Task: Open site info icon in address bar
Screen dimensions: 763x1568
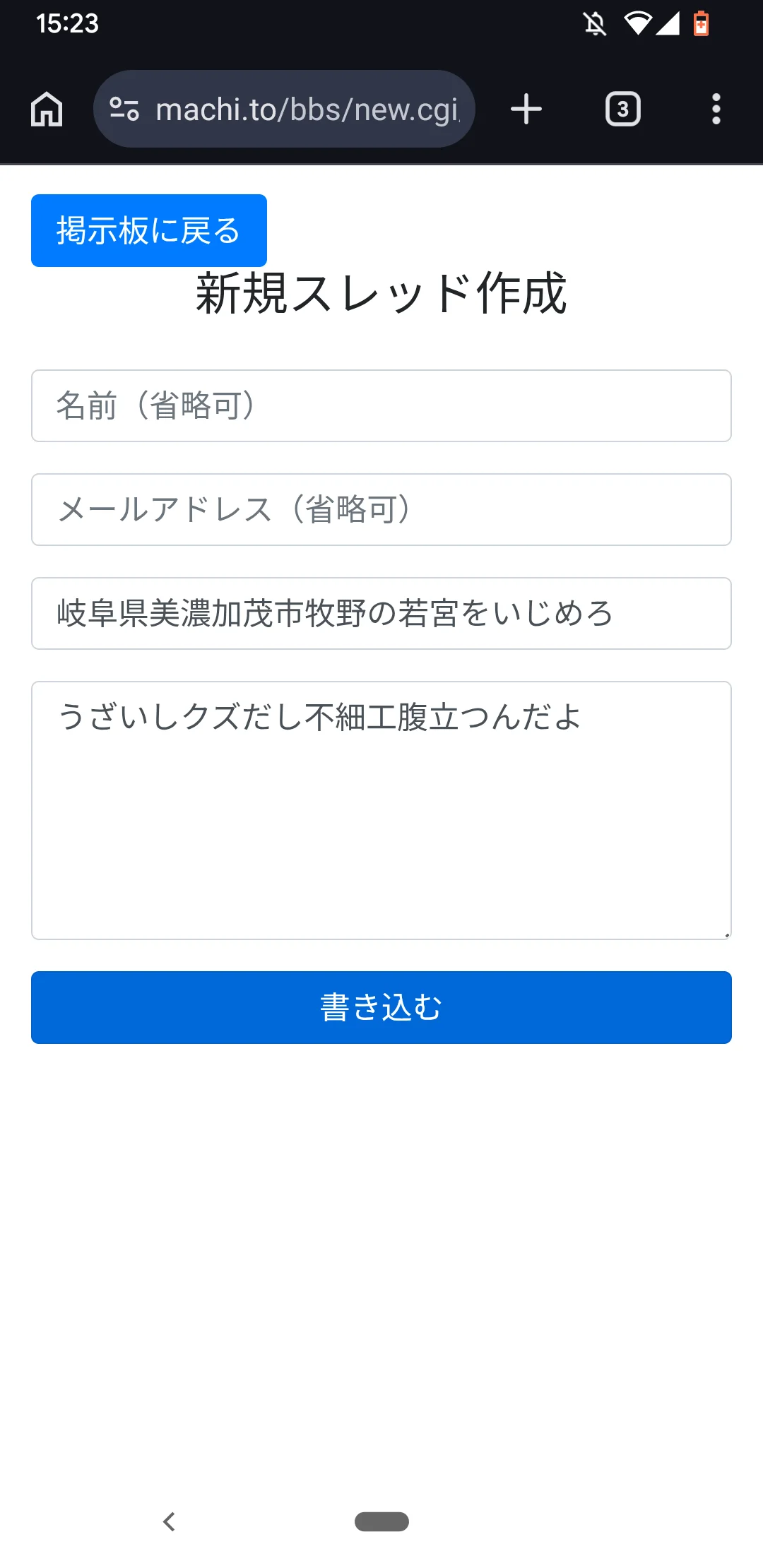Action: [124, 109]
